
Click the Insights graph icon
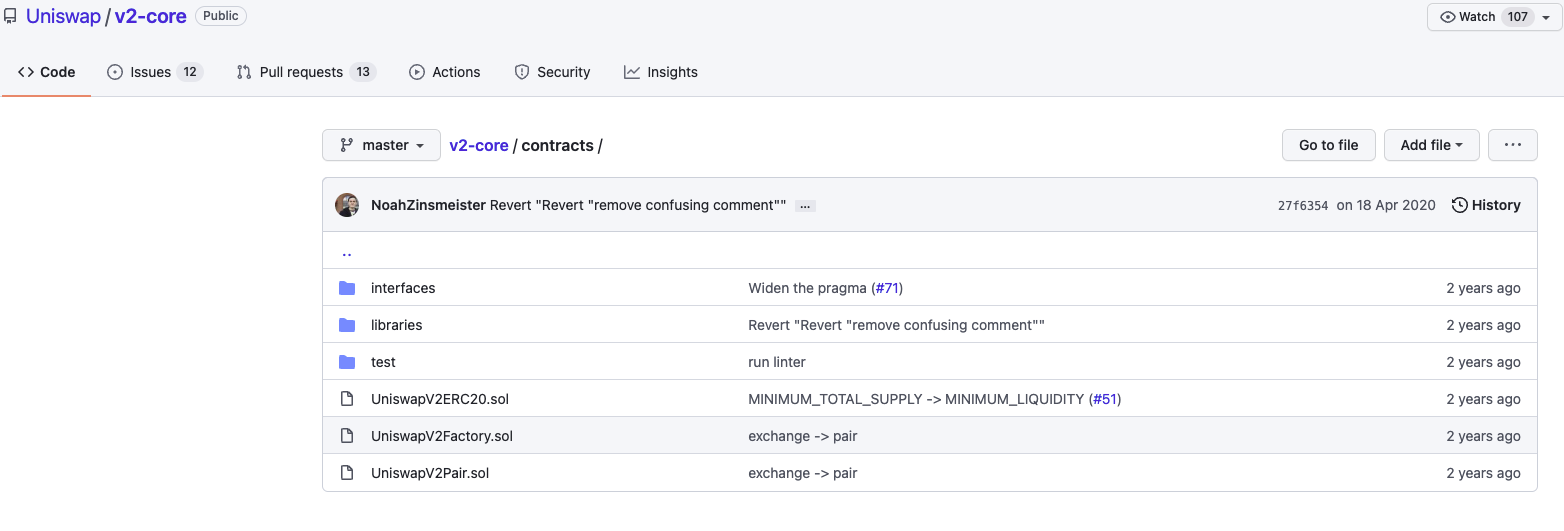click(x=632, y=72)
